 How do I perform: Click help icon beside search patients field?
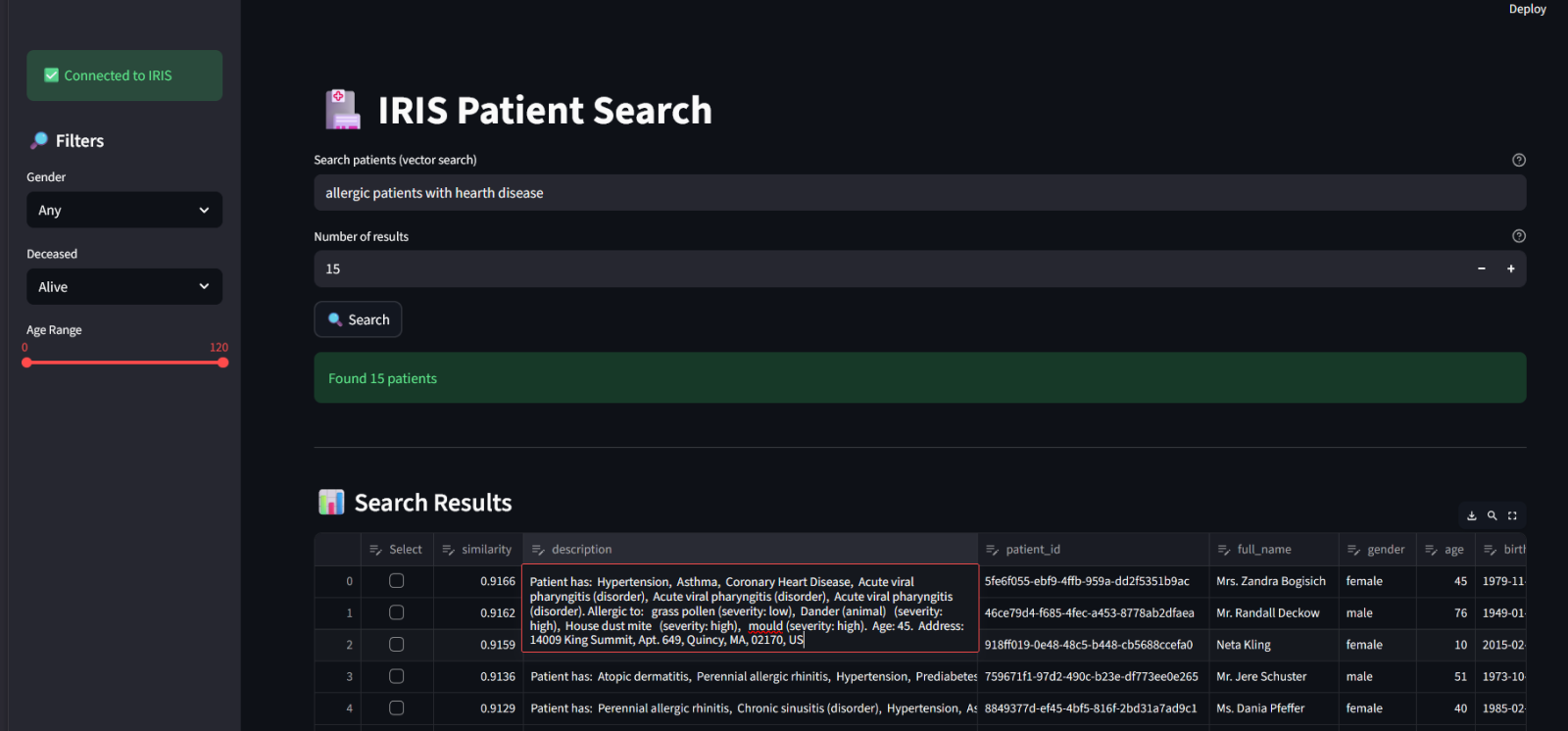tap(1518, 160)
